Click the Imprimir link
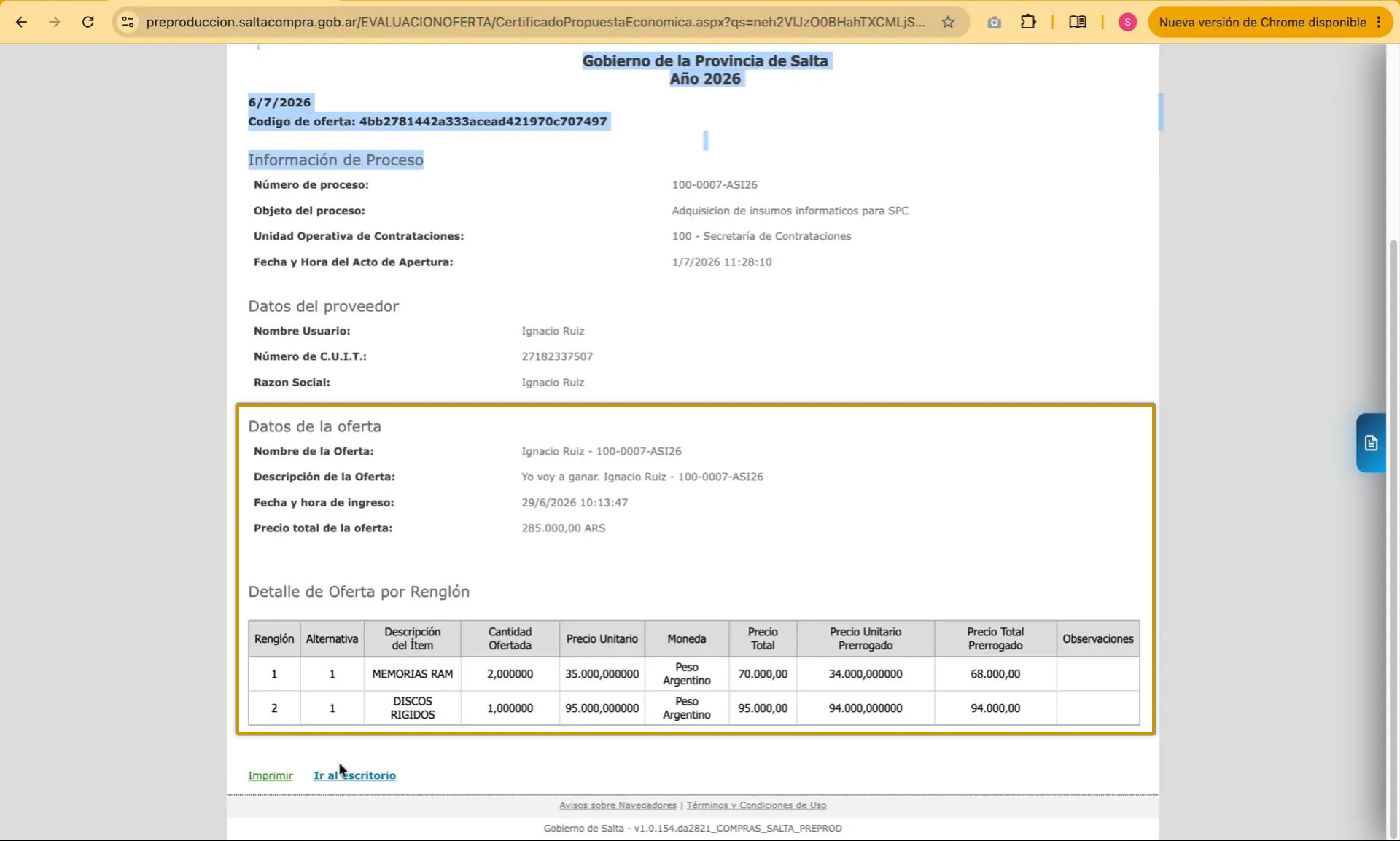This screenshot has height=841, width=1400. 270,775
